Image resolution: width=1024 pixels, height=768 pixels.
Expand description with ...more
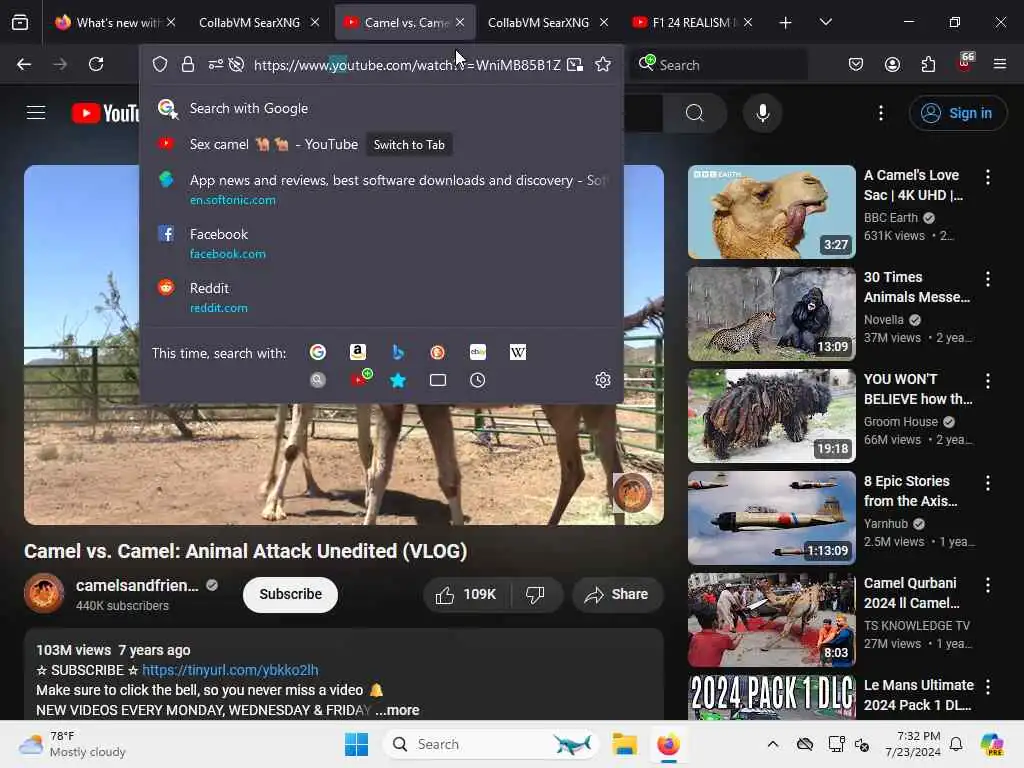coord(398,710)
